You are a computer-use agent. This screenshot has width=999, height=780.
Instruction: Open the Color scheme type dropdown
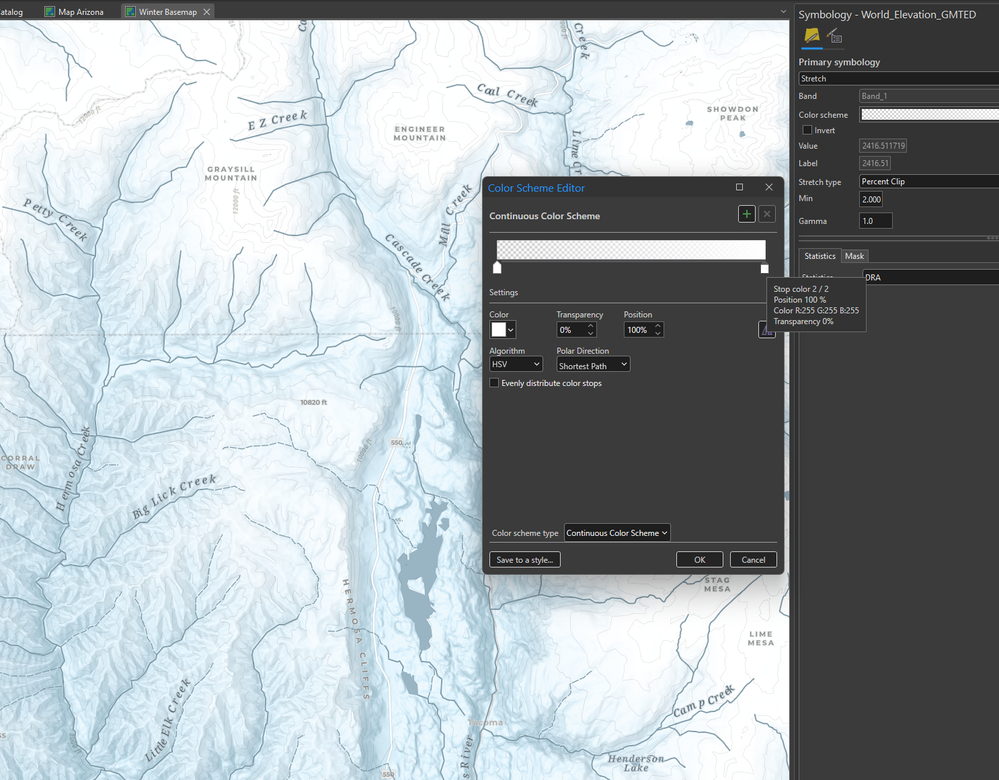[x=617, y=533]
